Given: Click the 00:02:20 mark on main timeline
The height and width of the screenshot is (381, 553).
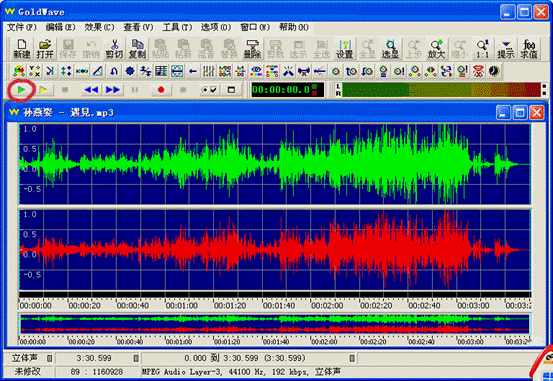Looking at the screenshot, I should tap(376, 306).
